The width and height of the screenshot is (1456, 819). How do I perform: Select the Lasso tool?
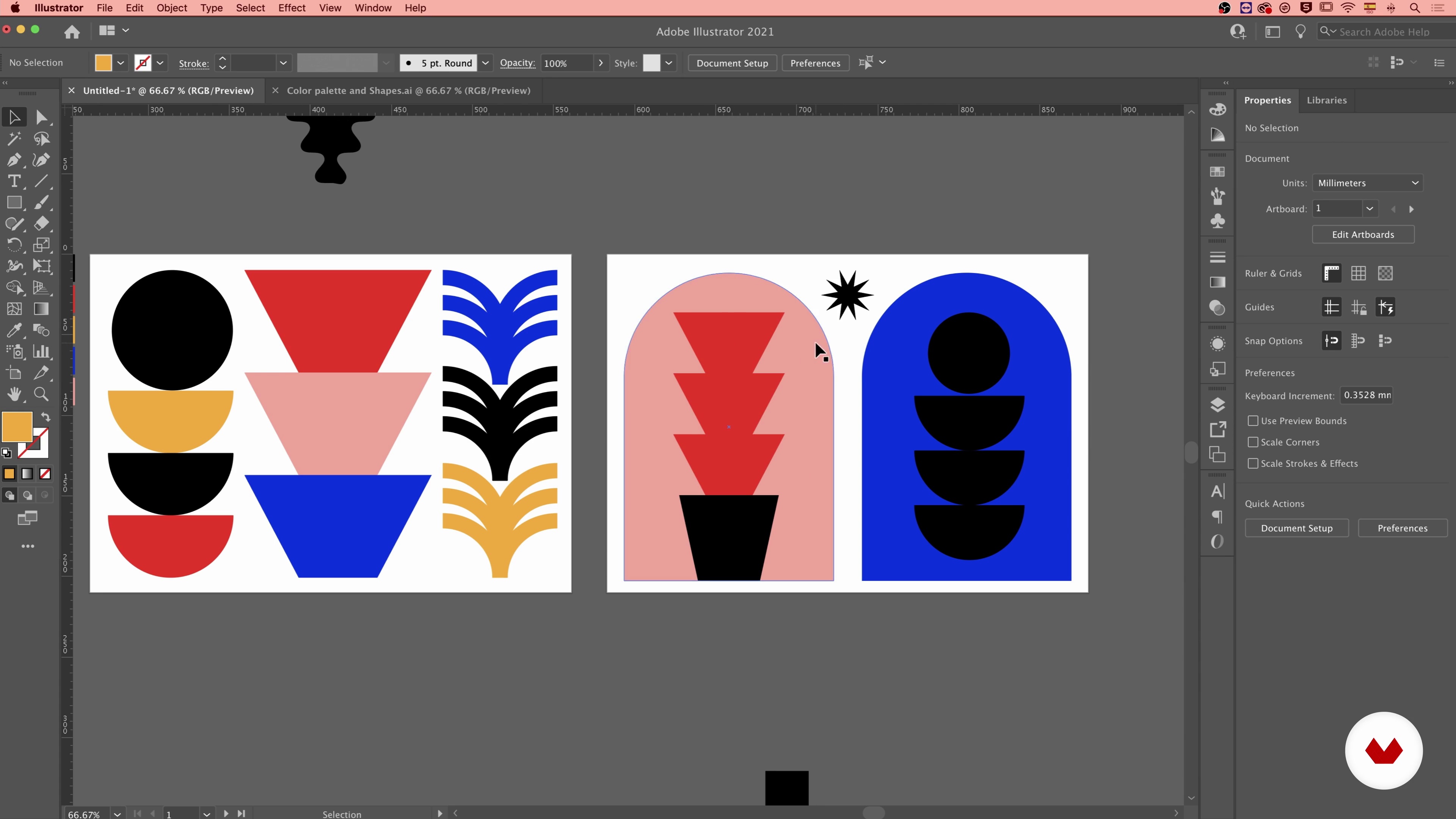click(41, 138)
